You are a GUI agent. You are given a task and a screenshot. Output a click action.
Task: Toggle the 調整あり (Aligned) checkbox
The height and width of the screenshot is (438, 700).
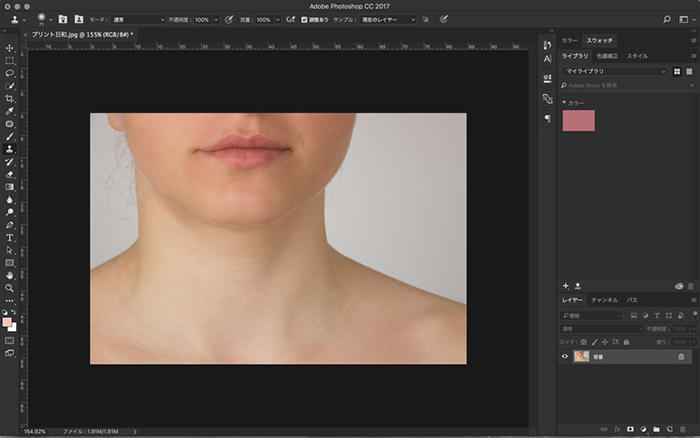304,20
